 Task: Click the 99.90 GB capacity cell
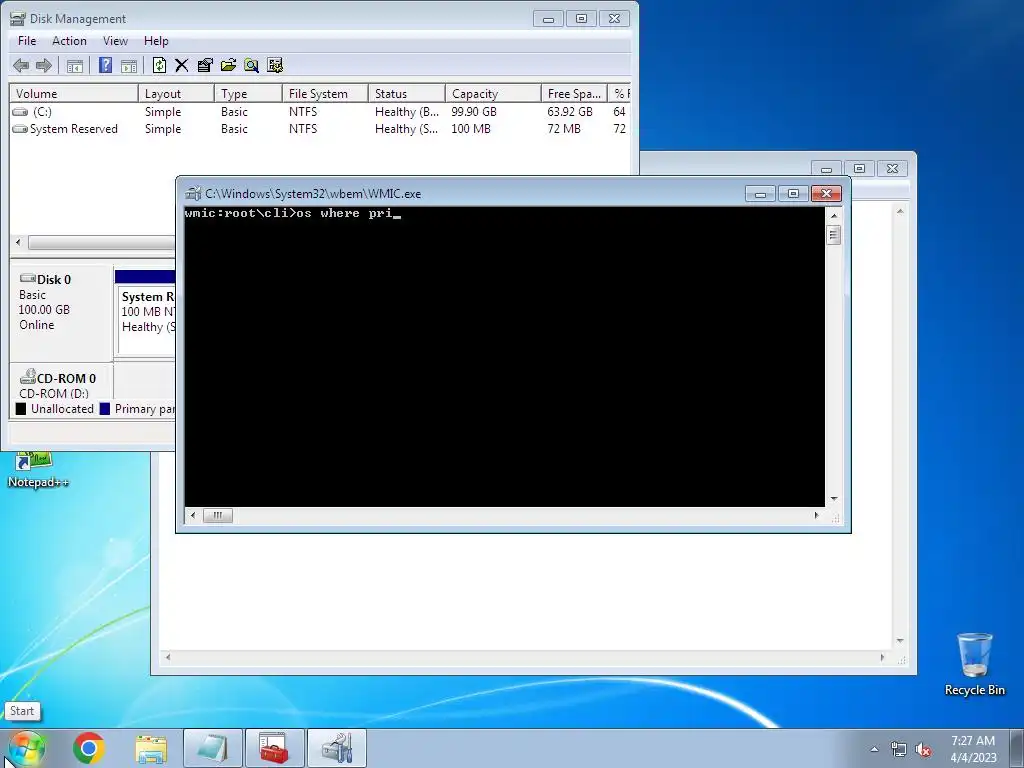(x=473, y=112)
